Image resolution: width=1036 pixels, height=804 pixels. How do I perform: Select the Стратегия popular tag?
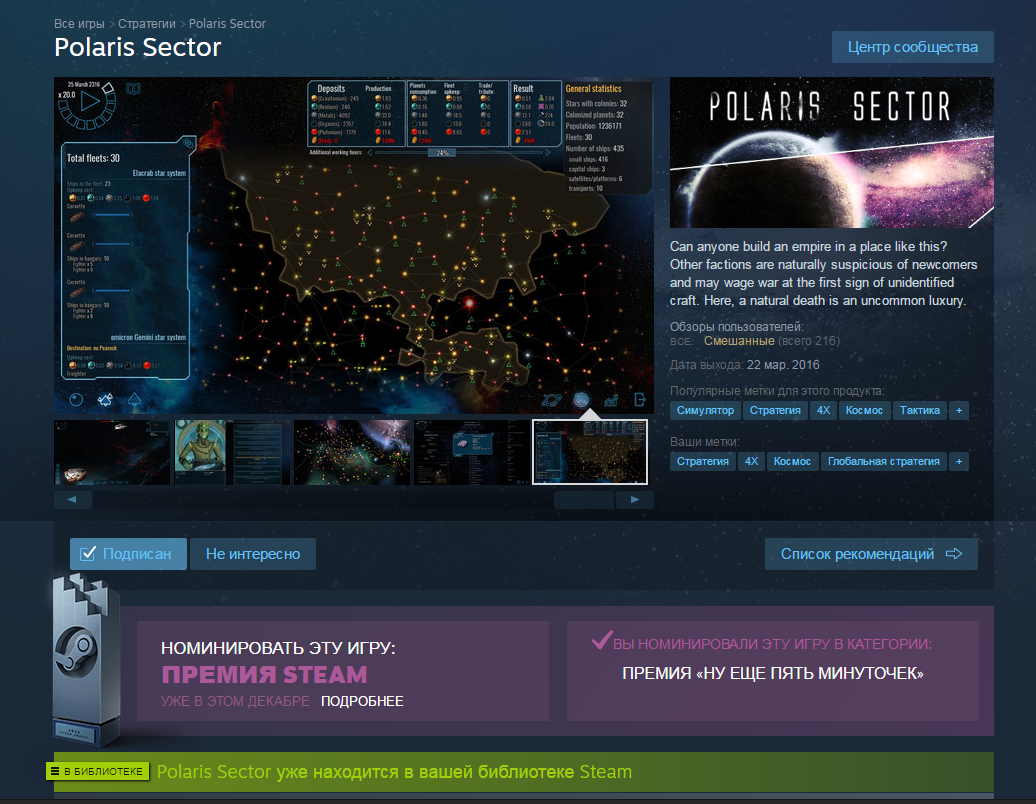pyautogui.click(x=775, y=410)
